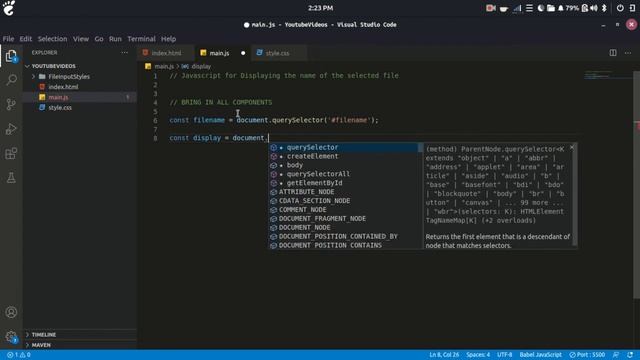The height and width of the screenshot is (360, 640).
Task: Click the errors and warnings status indicator
Action: point(19,355)
